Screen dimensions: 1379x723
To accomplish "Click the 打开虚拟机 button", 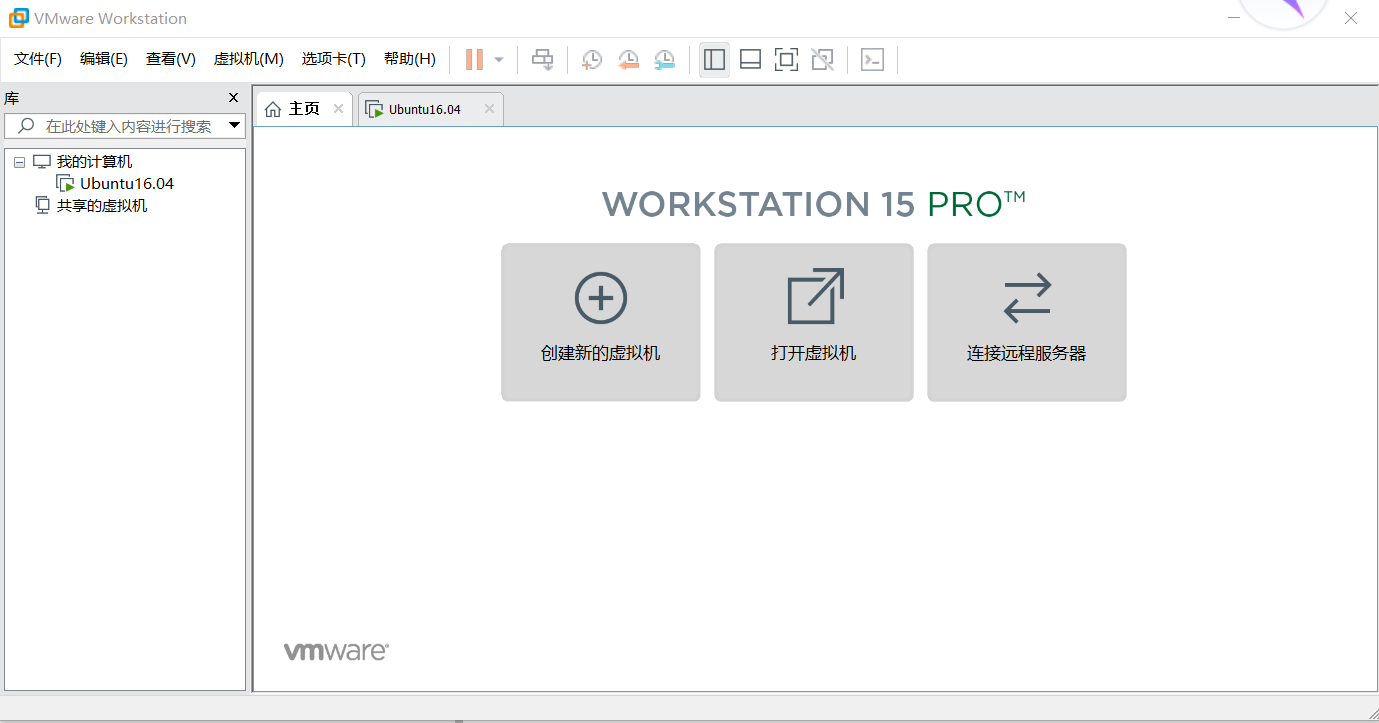I will [x=814, y=322].
